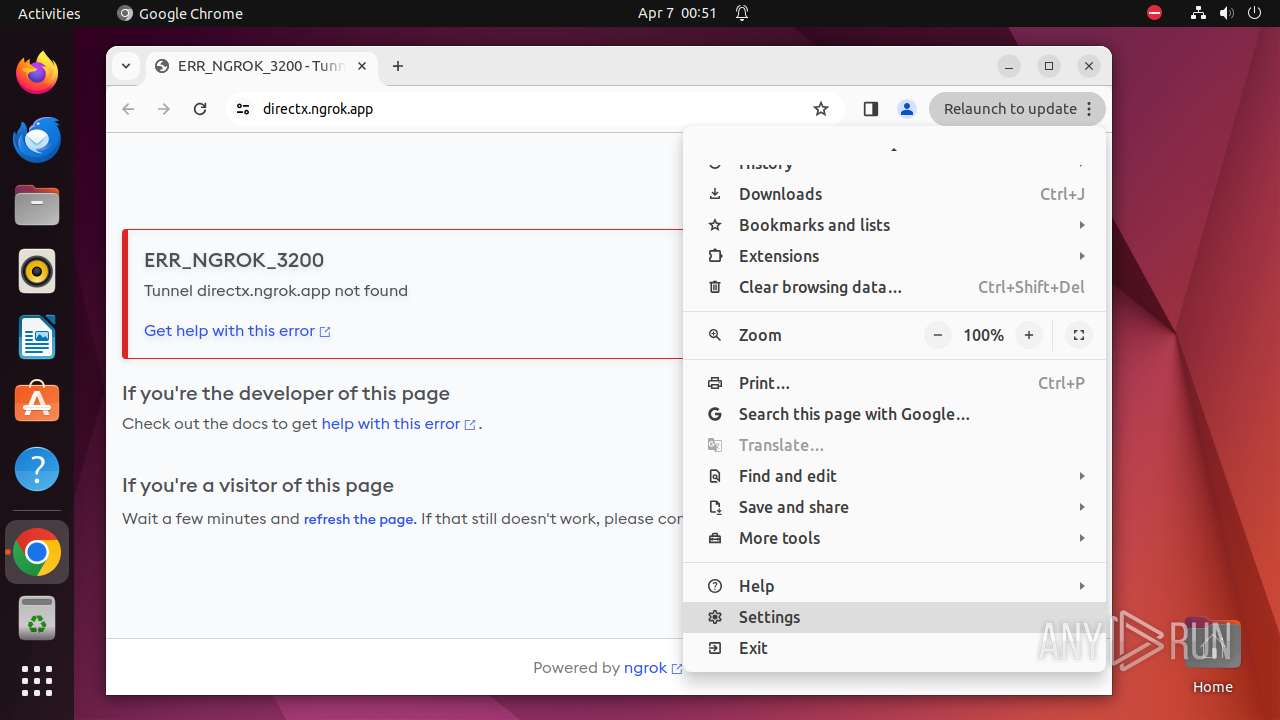Open the tab search dropdown
Screen dimensions: 1280x720
tap(126, 66)
